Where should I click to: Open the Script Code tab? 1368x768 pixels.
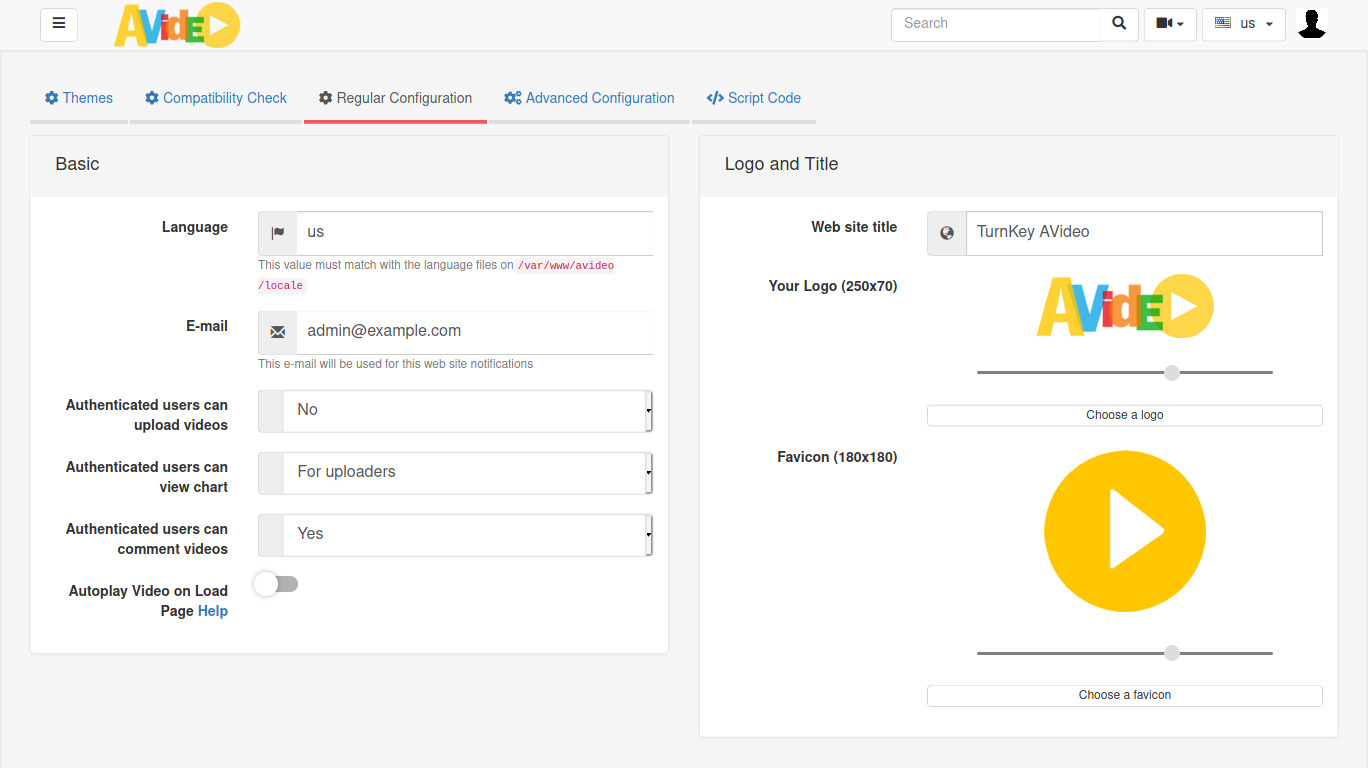click(x=753, y=98)
